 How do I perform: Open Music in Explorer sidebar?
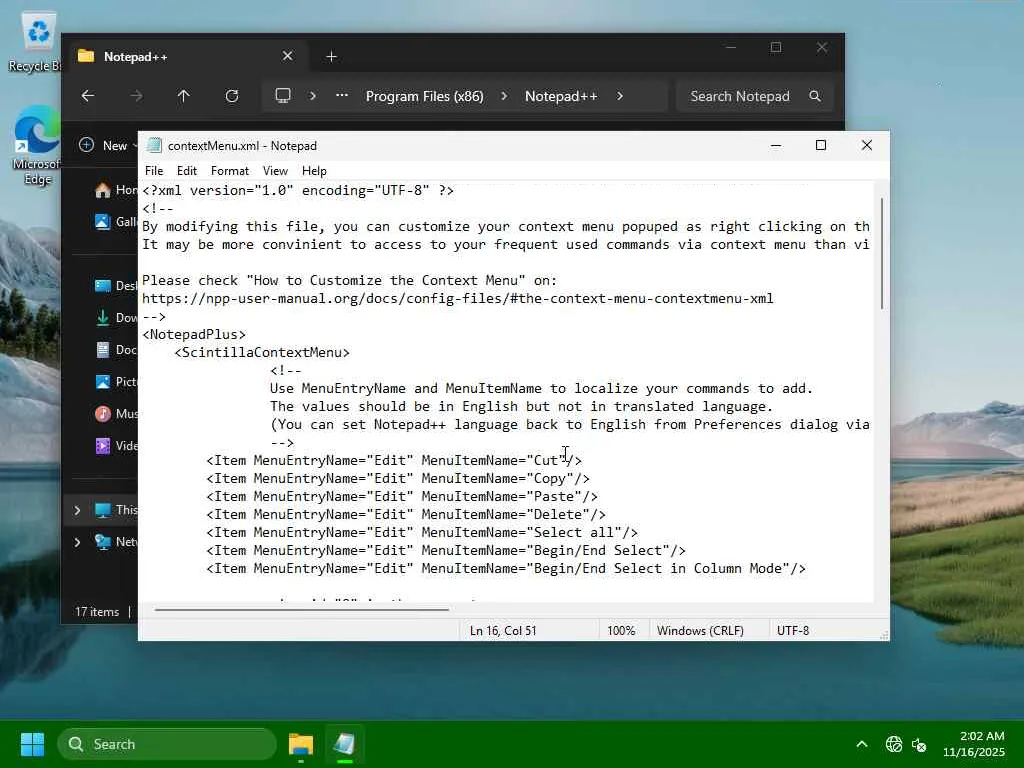click(116, 413)
